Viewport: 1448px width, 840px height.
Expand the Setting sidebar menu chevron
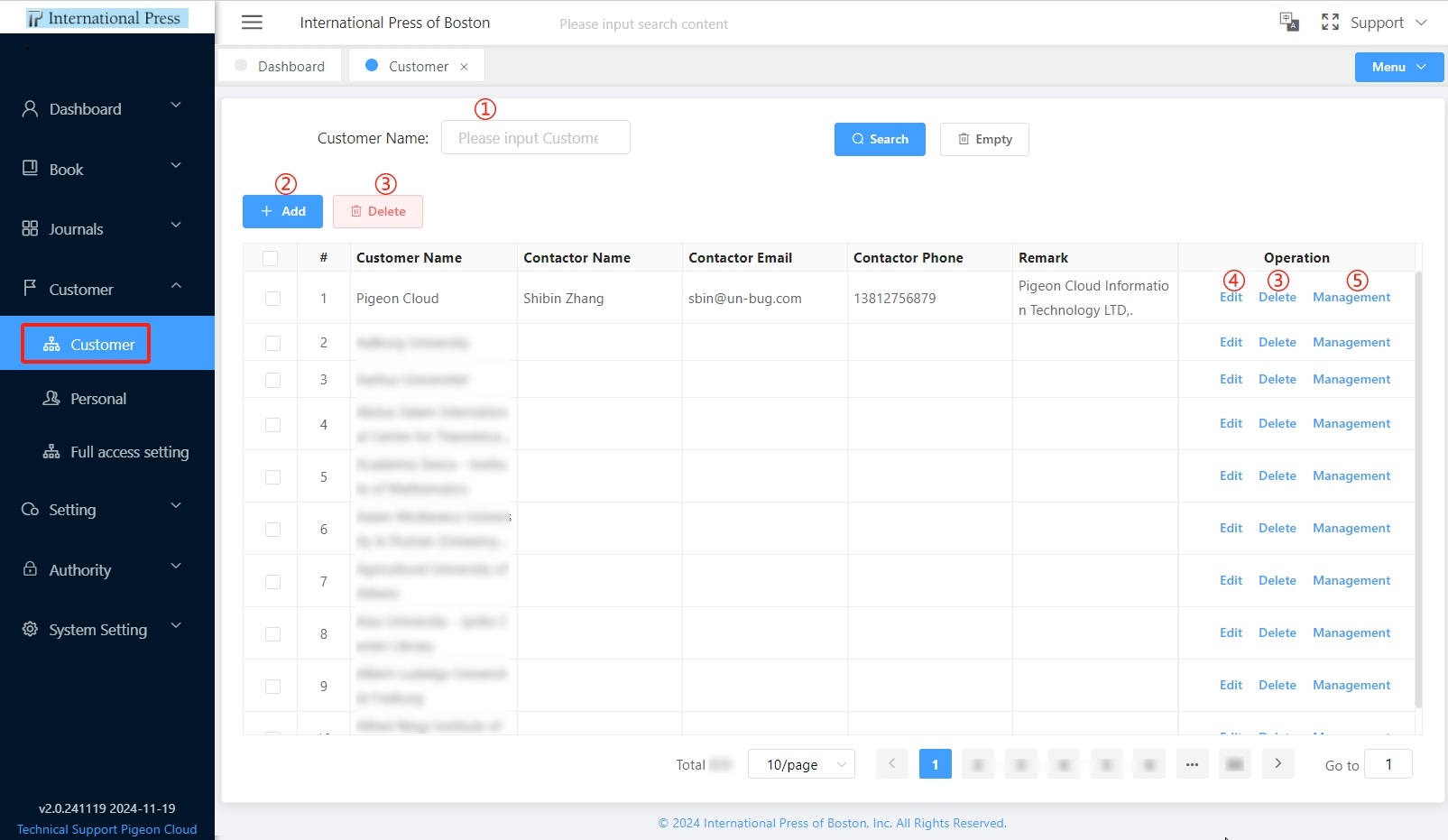176,505
